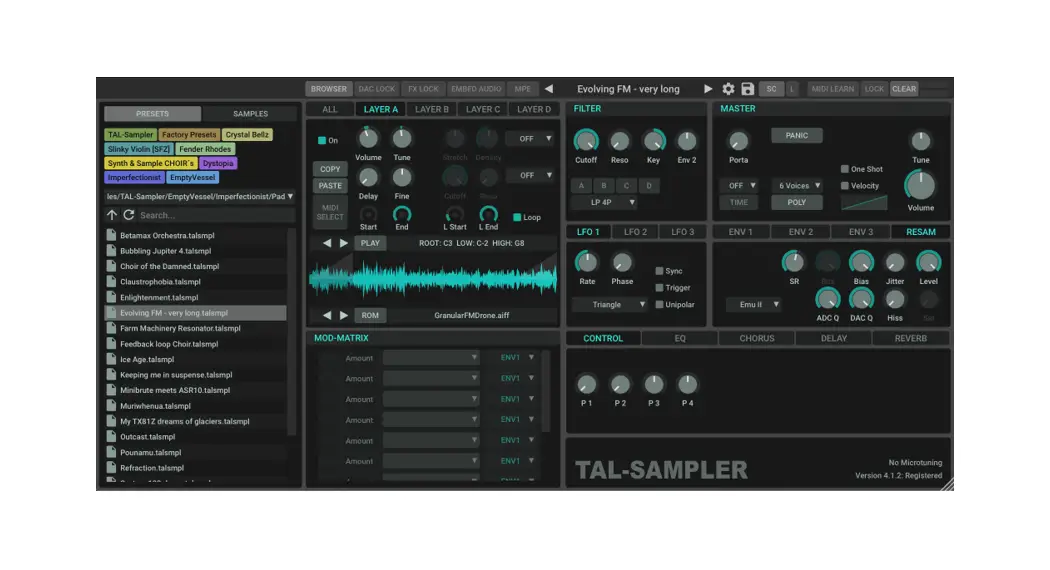1050x570 pixels.
Task: Click the sample waveform display
Action: tap(433, 279)
